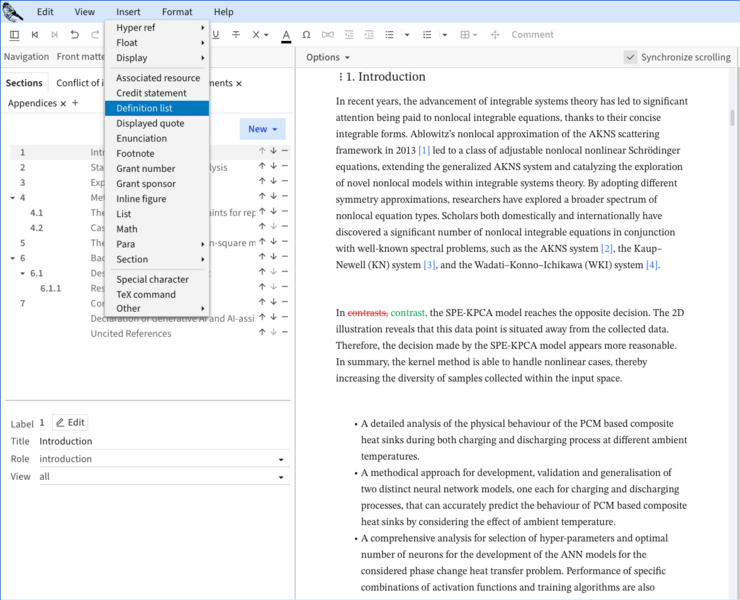The height and width of the screenshot is (600, 740).
Task: Toggle Synchronize scrolling checkbox
Action: pyautogui.click(x=630, y=57)
